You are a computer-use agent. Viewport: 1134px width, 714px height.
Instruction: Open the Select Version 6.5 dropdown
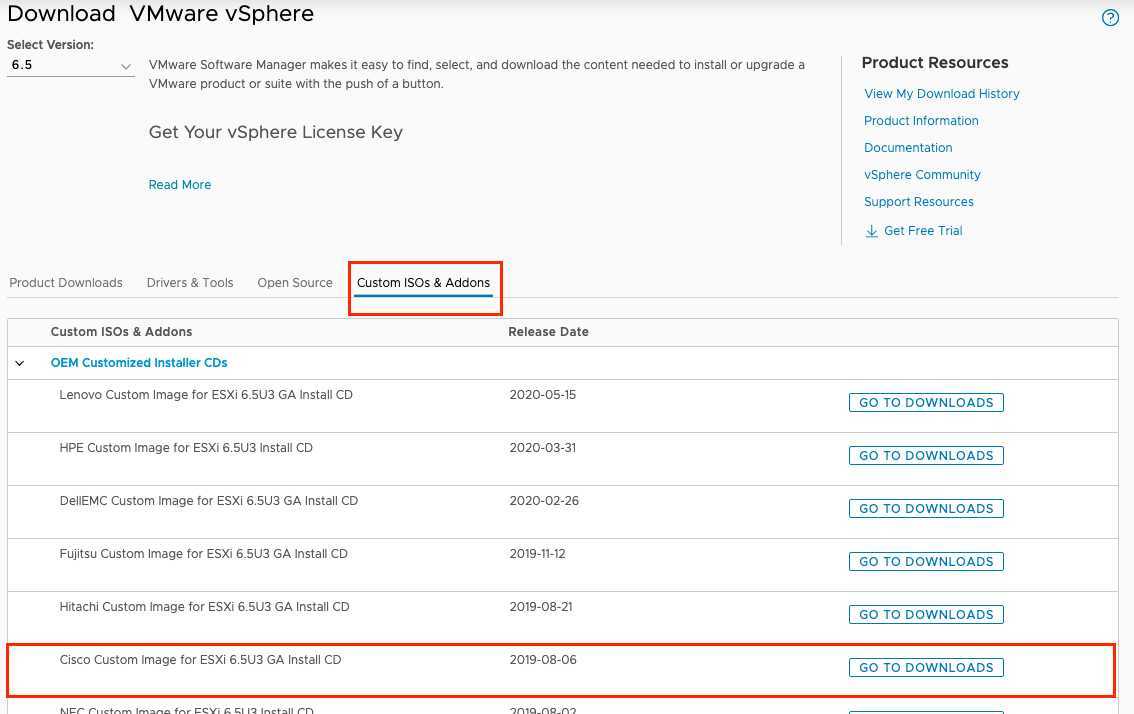70,65
